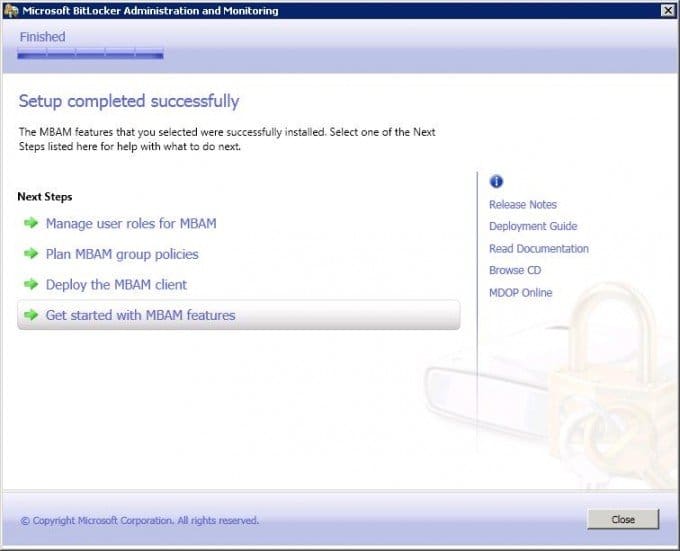Viewport: 680px width, 551px height.
Task: Click the window title text
Action: point(150,10)
